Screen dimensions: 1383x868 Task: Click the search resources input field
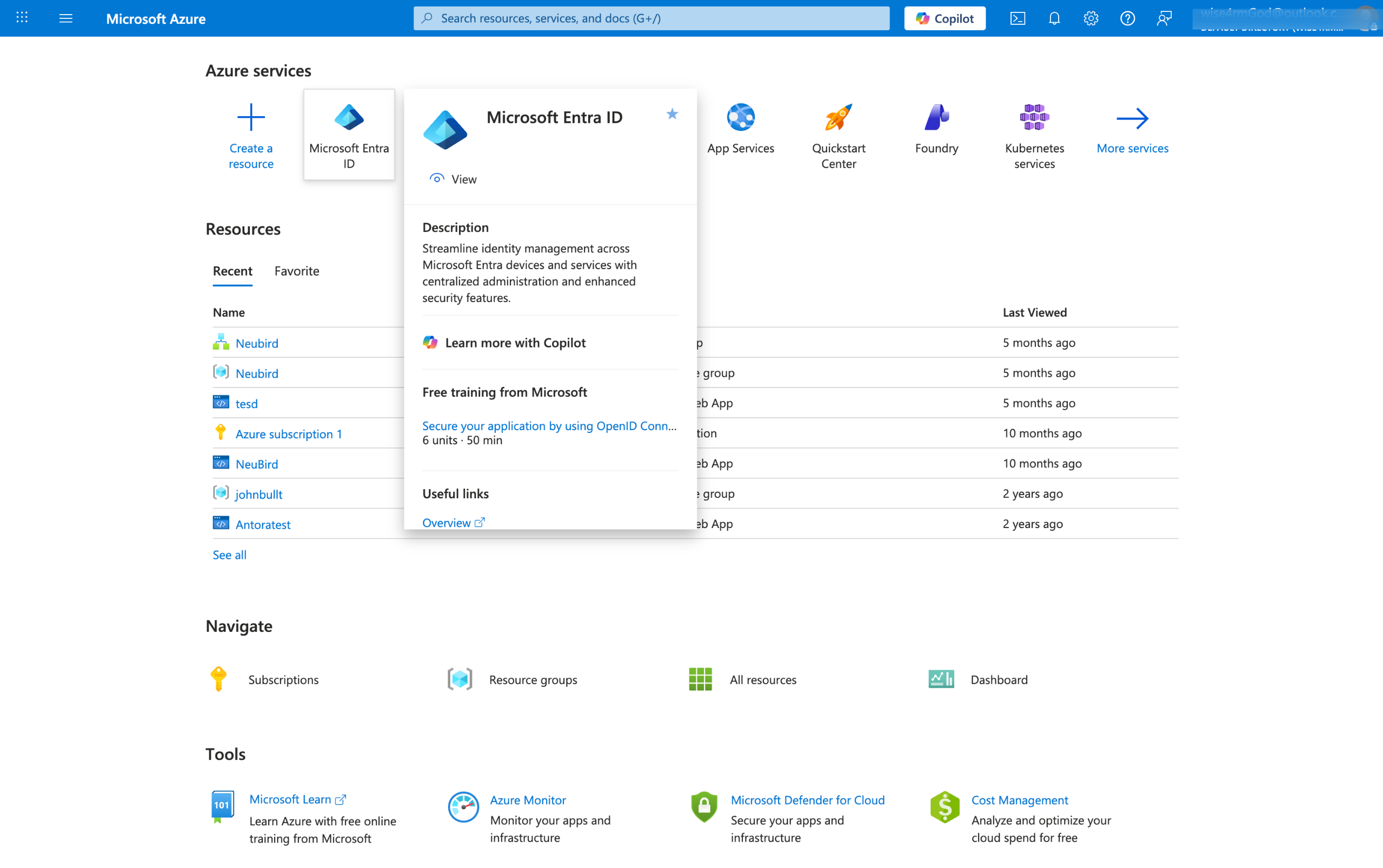point(651,18)
